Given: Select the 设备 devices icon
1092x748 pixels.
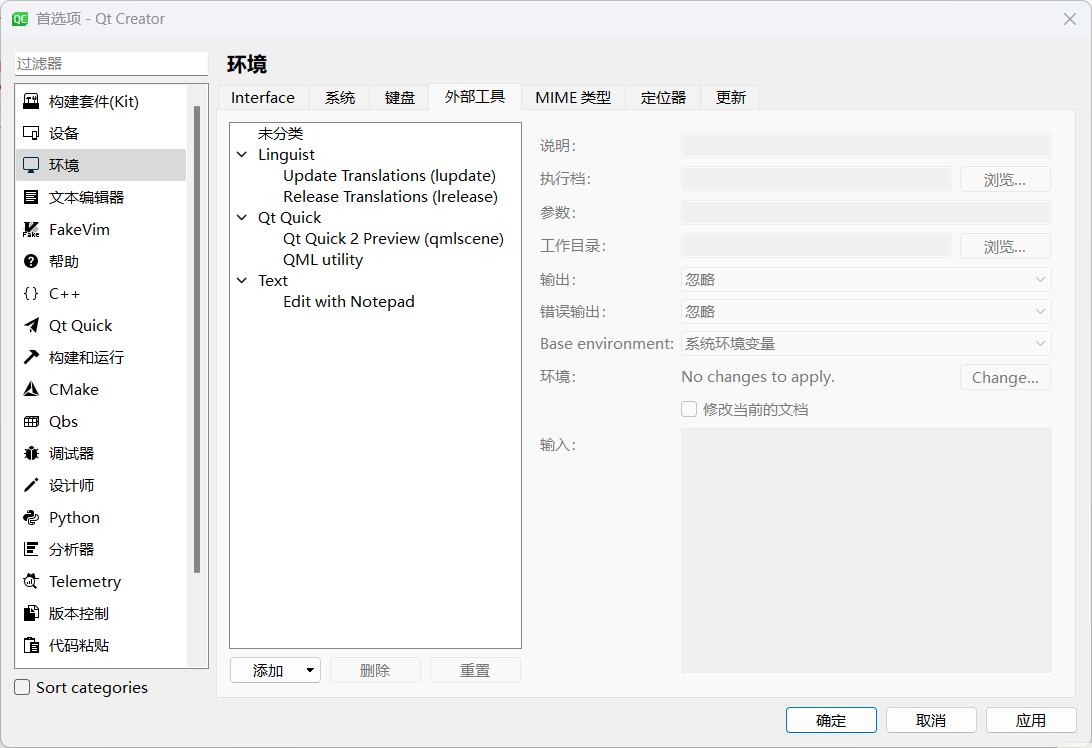Looking at the screenshot, I should (x=31, y=133).
